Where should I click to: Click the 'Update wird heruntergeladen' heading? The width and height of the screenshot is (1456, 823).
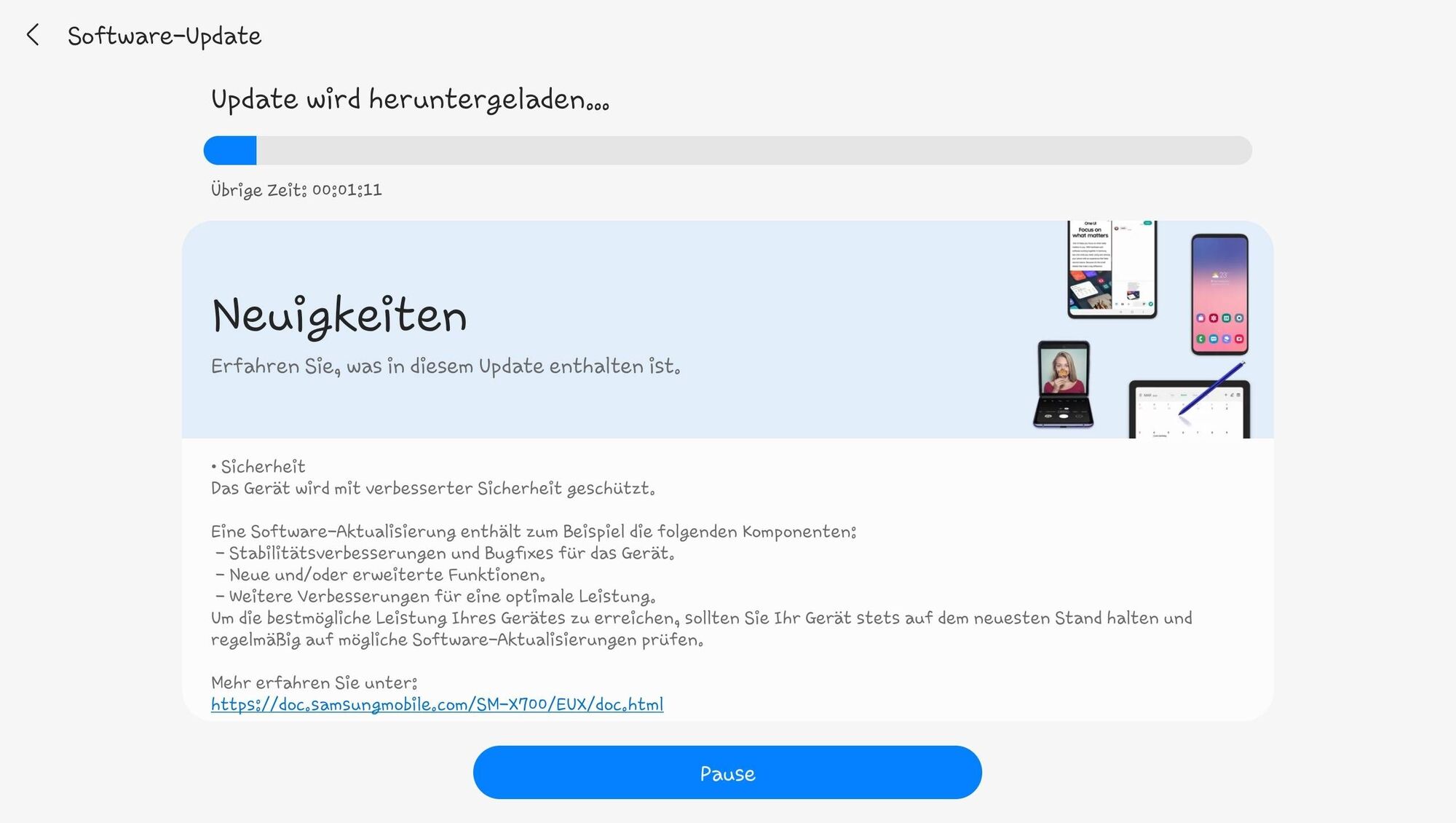[x=410, y=99]
